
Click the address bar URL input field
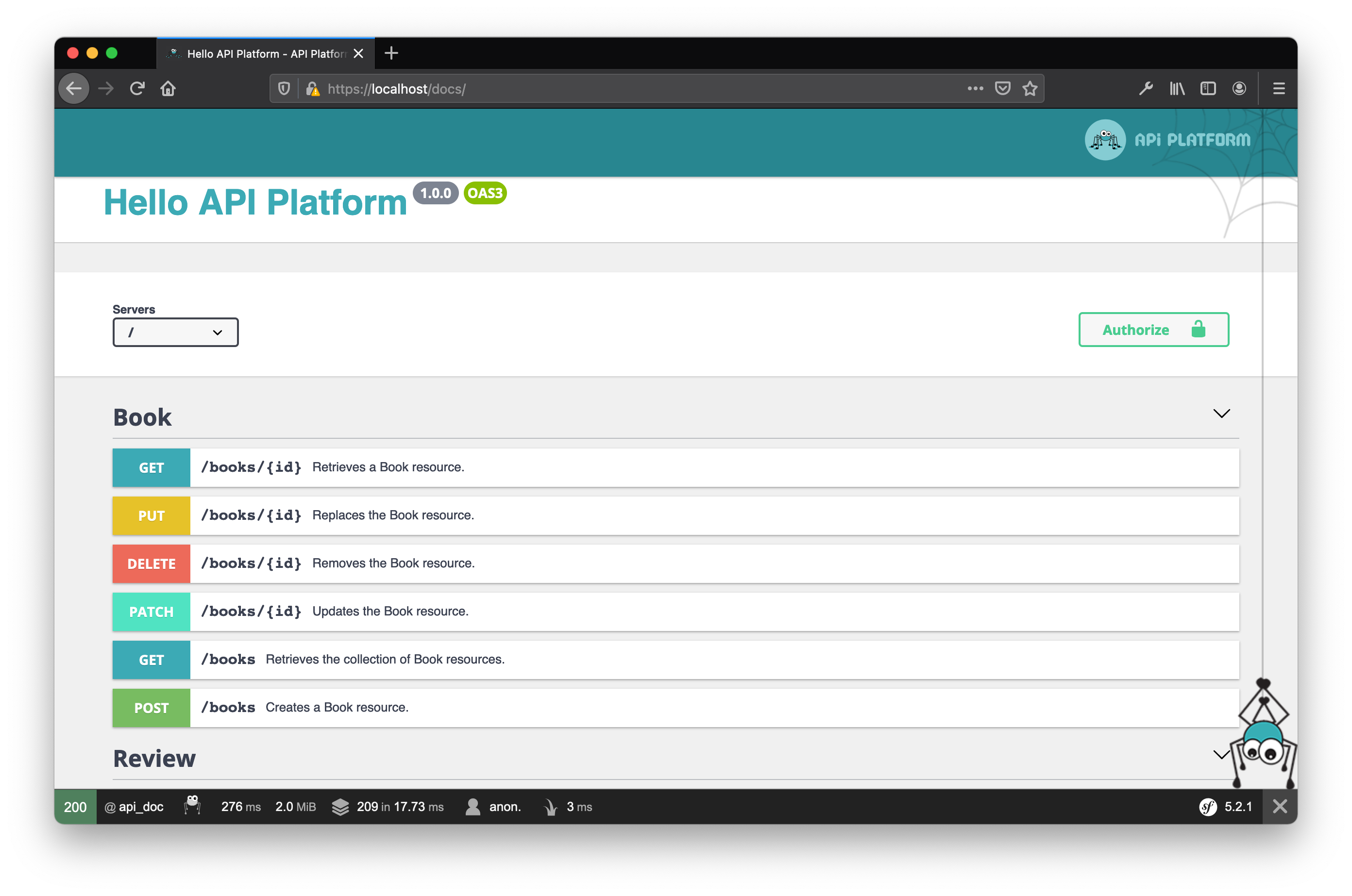[660, 88]
